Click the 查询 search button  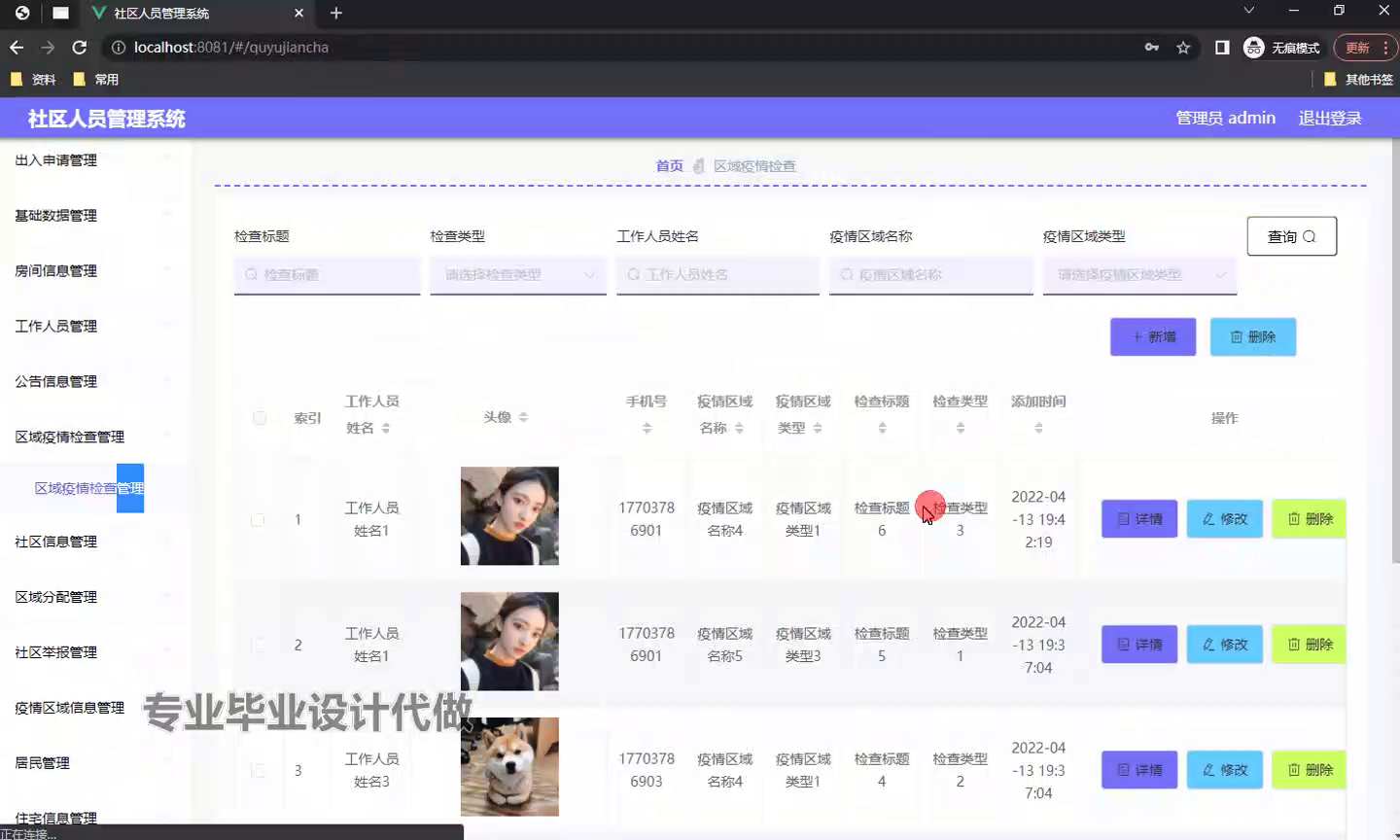[x=1292, y=236]
